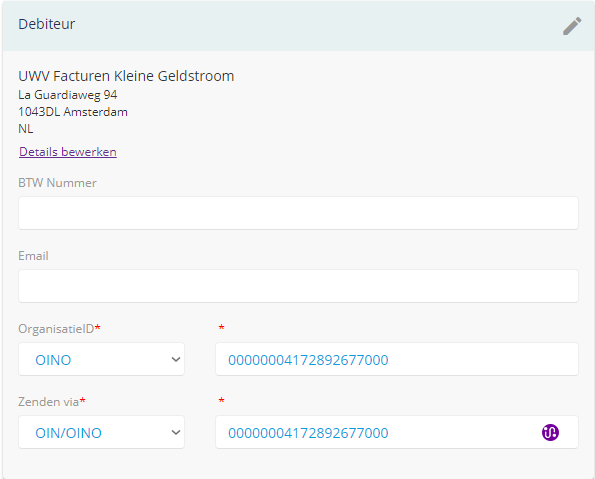This screenshot has width=595, height=479.
Task: Click the Email field label
Action: (x=33, y=256)
